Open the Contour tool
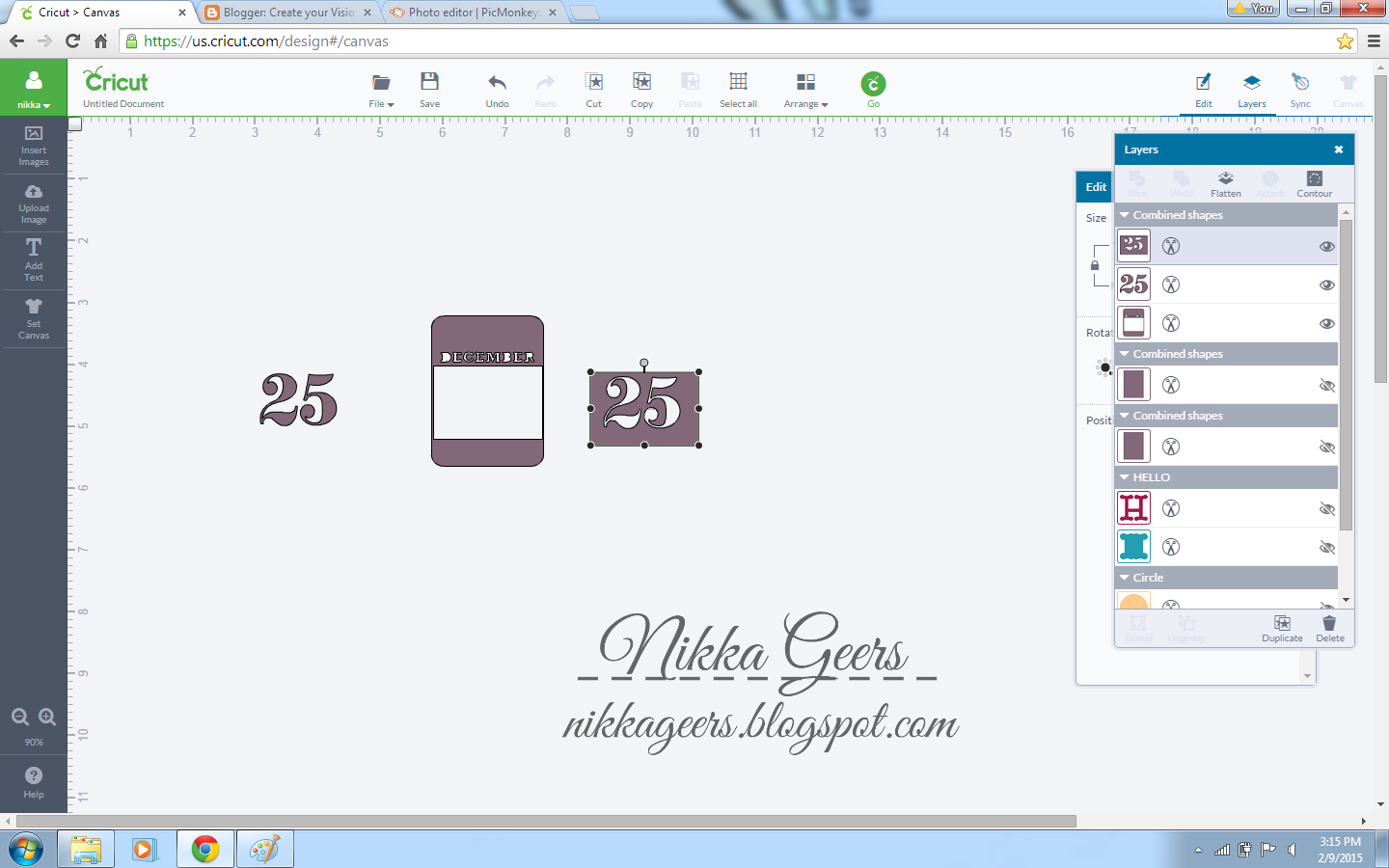The image size is (1389, 868). 1314,183
